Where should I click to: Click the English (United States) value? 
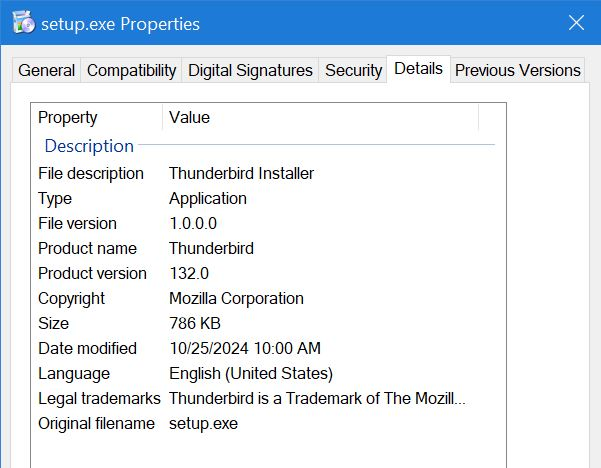pyautogui.click(x=251, y=374)
